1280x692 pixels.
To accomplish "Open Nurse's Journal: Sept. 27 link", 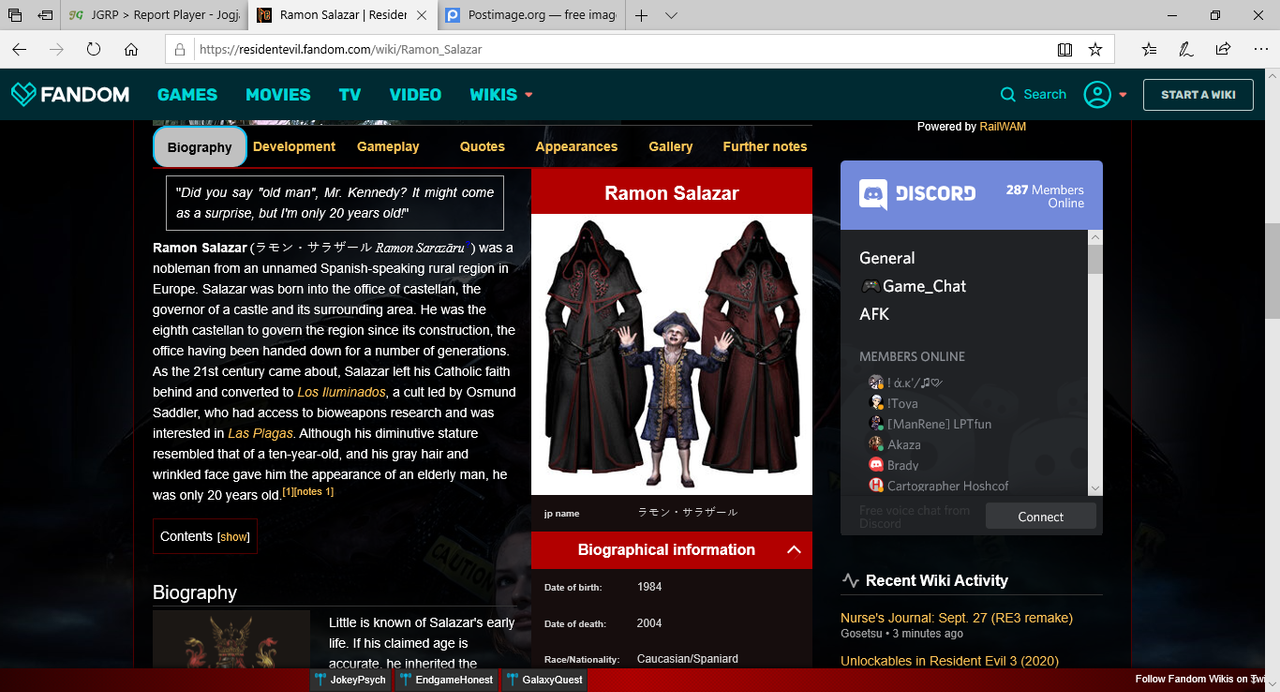I will (956, 618).
